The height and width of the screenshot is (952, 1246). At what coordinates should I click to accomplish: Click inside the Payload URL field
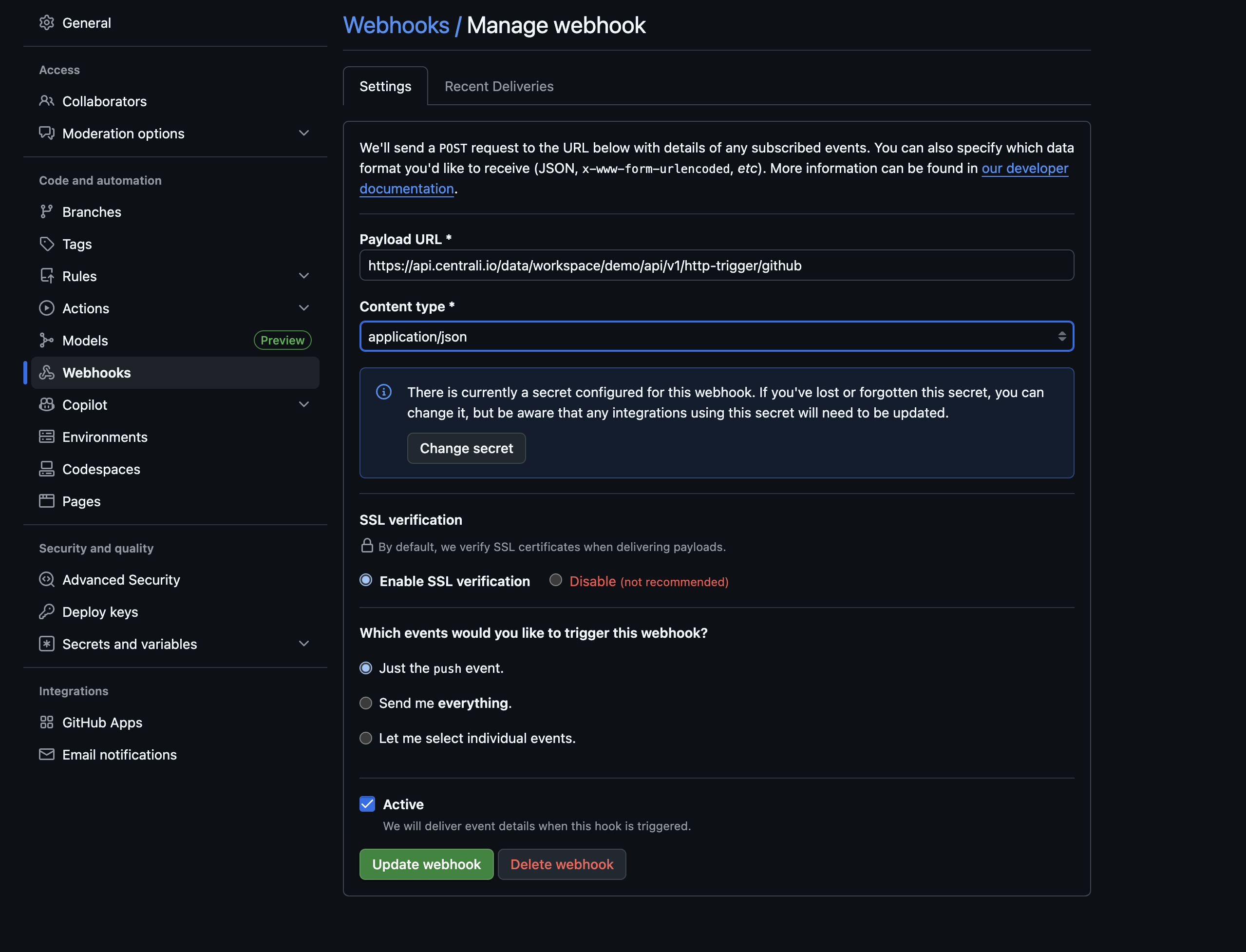tap(716, 265)
